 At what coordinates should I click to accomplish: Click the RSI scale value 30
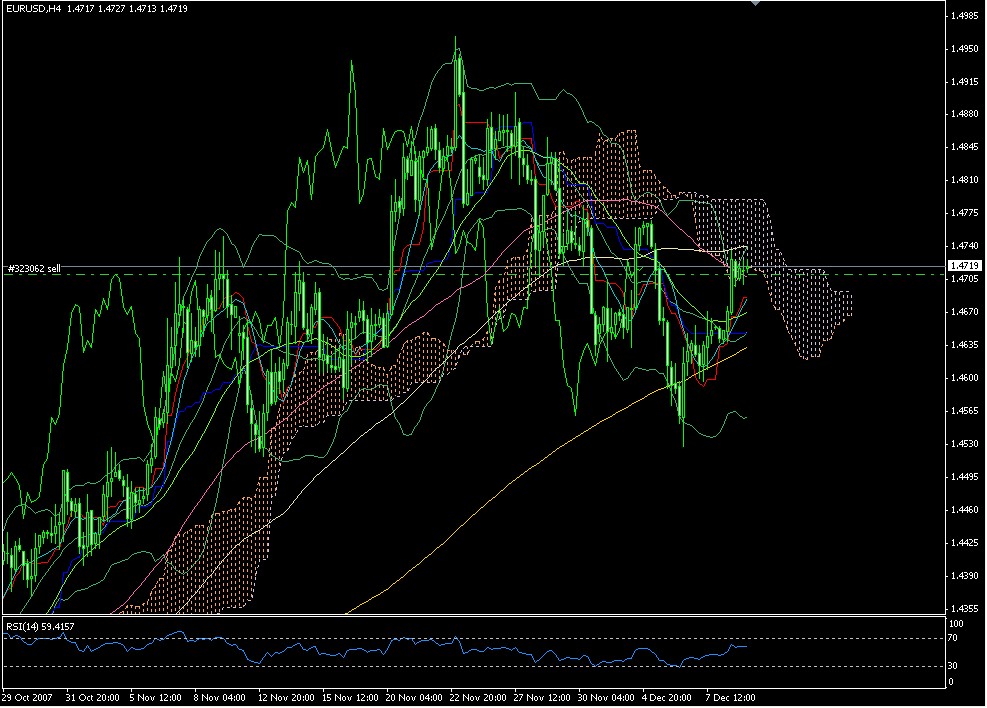click(x=953, y=666)
